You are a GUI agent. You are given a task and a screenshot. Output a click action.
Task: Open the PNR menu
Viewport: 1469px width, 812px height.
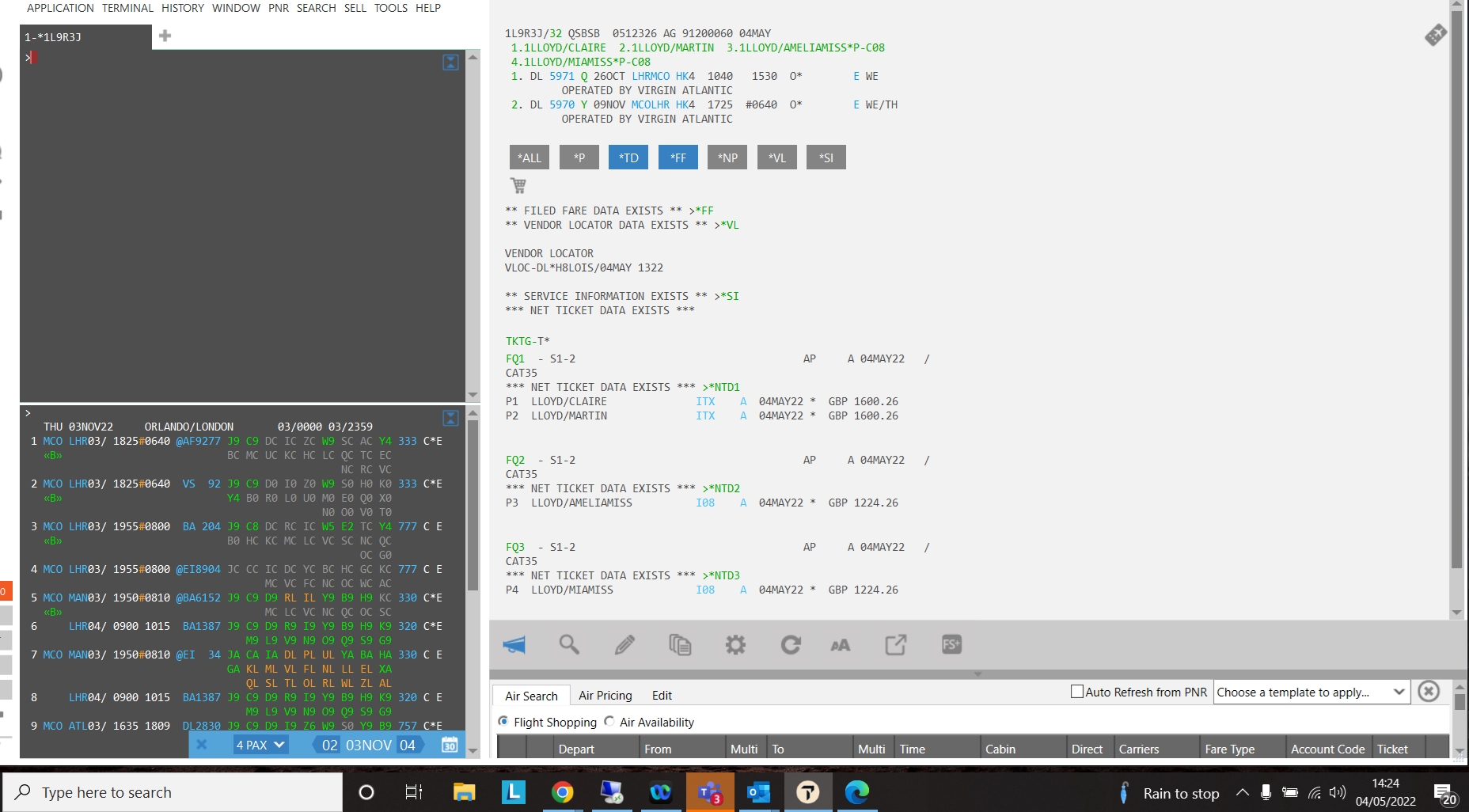click(x=278, y=8)
